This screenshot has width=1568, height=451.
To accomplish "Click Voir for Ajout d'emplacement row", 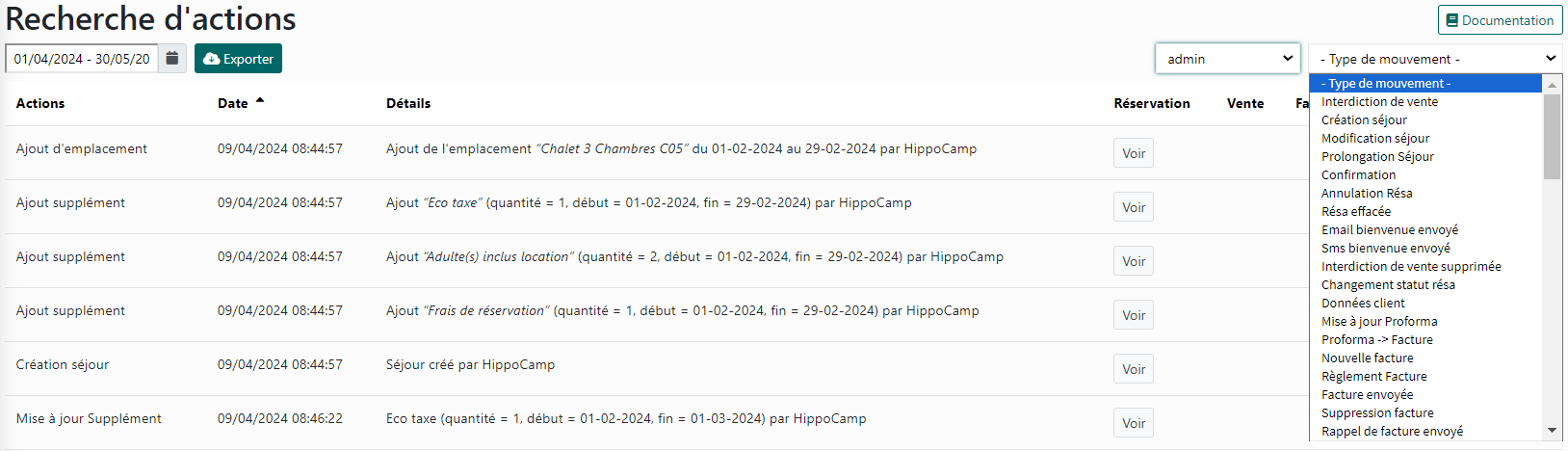I will [x=1134, y=153].
